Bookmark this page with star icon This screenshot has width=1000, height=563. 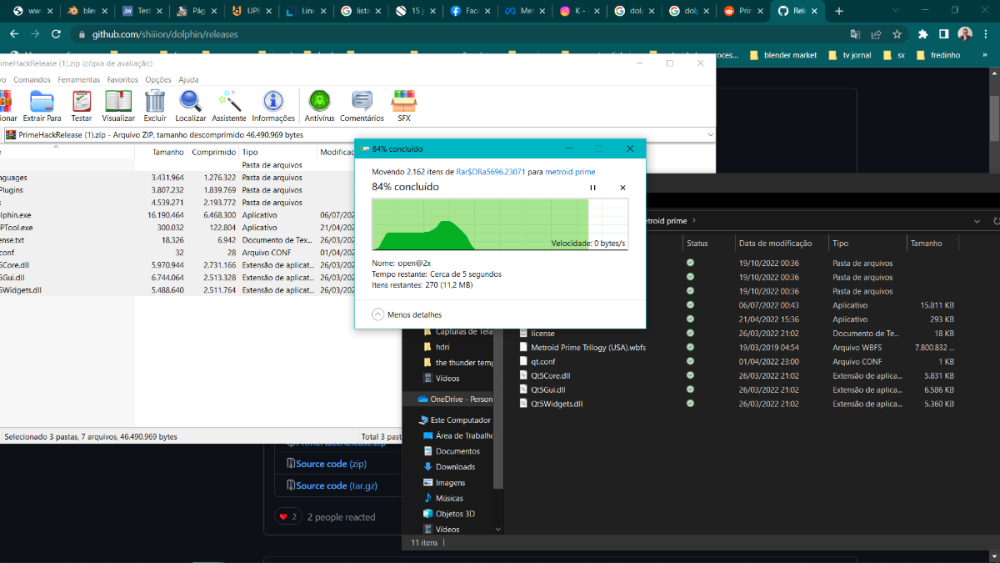pos(897,34)
